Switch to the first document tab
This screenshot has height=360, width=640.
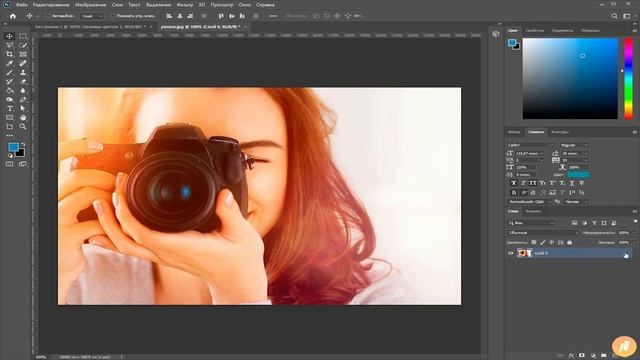click(90, 27)
